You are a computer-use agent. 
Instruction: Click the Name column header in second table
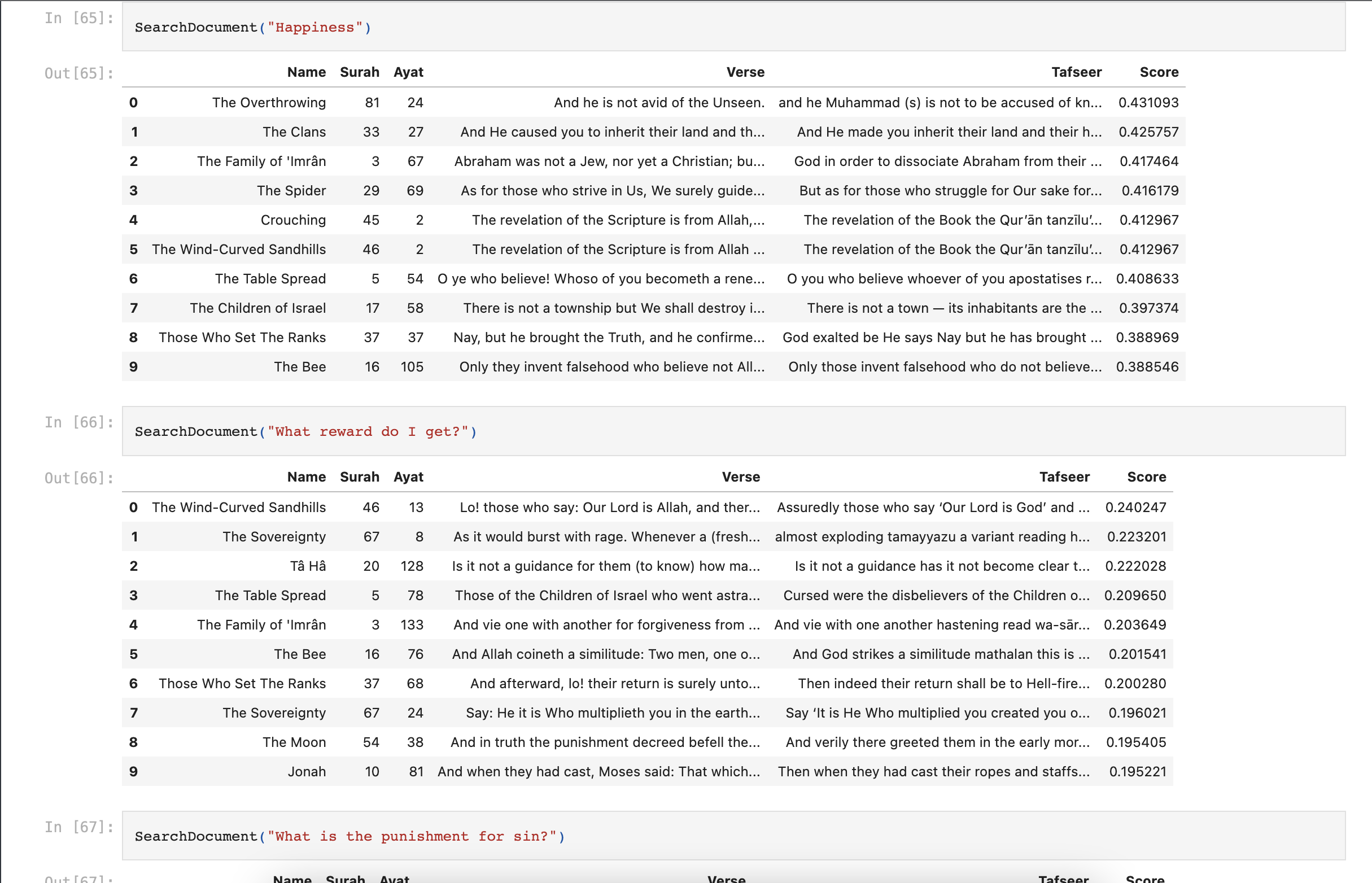(x=306, y=477)
